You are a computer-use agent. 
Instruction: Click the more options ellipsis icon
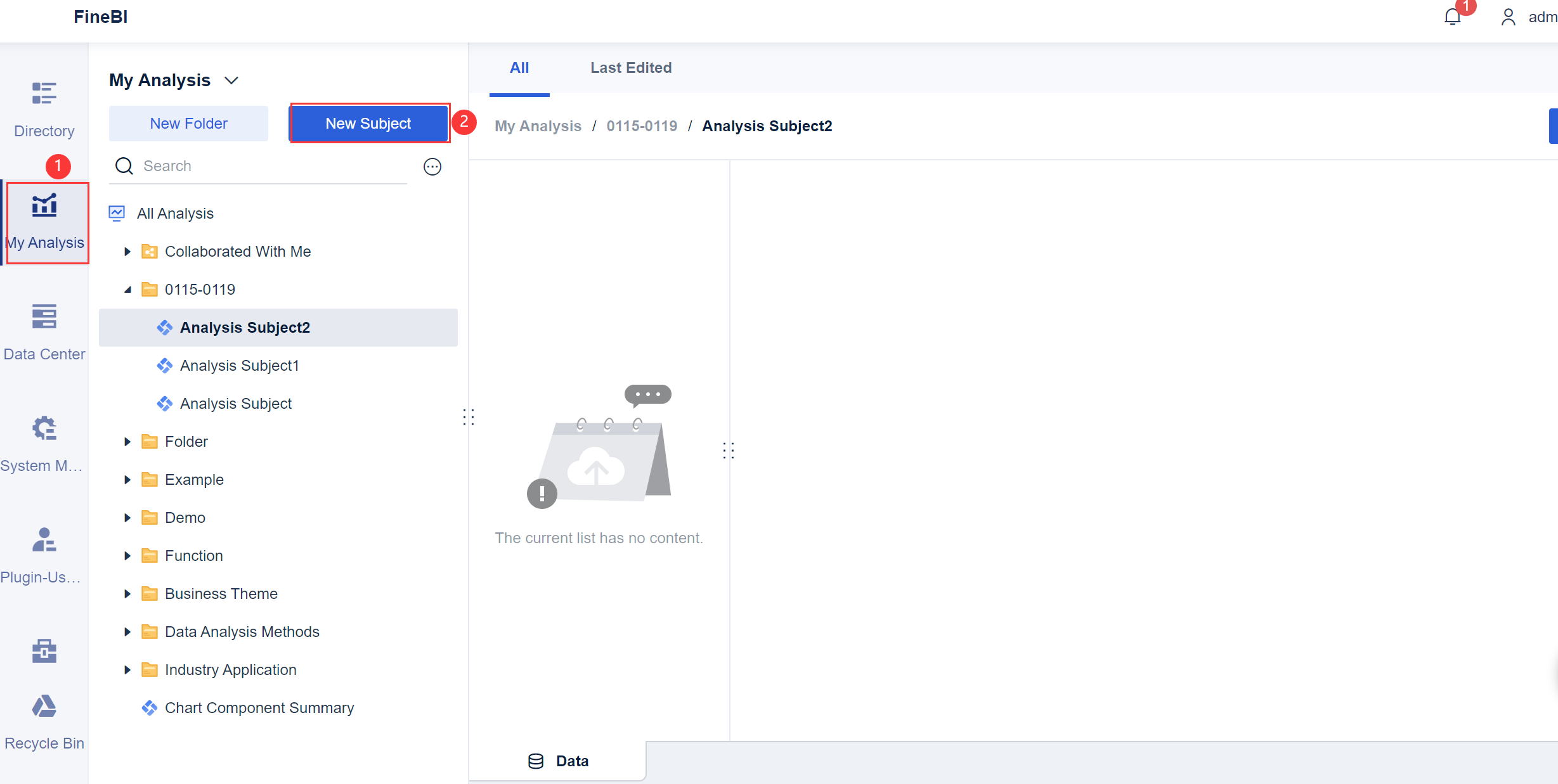432,167
